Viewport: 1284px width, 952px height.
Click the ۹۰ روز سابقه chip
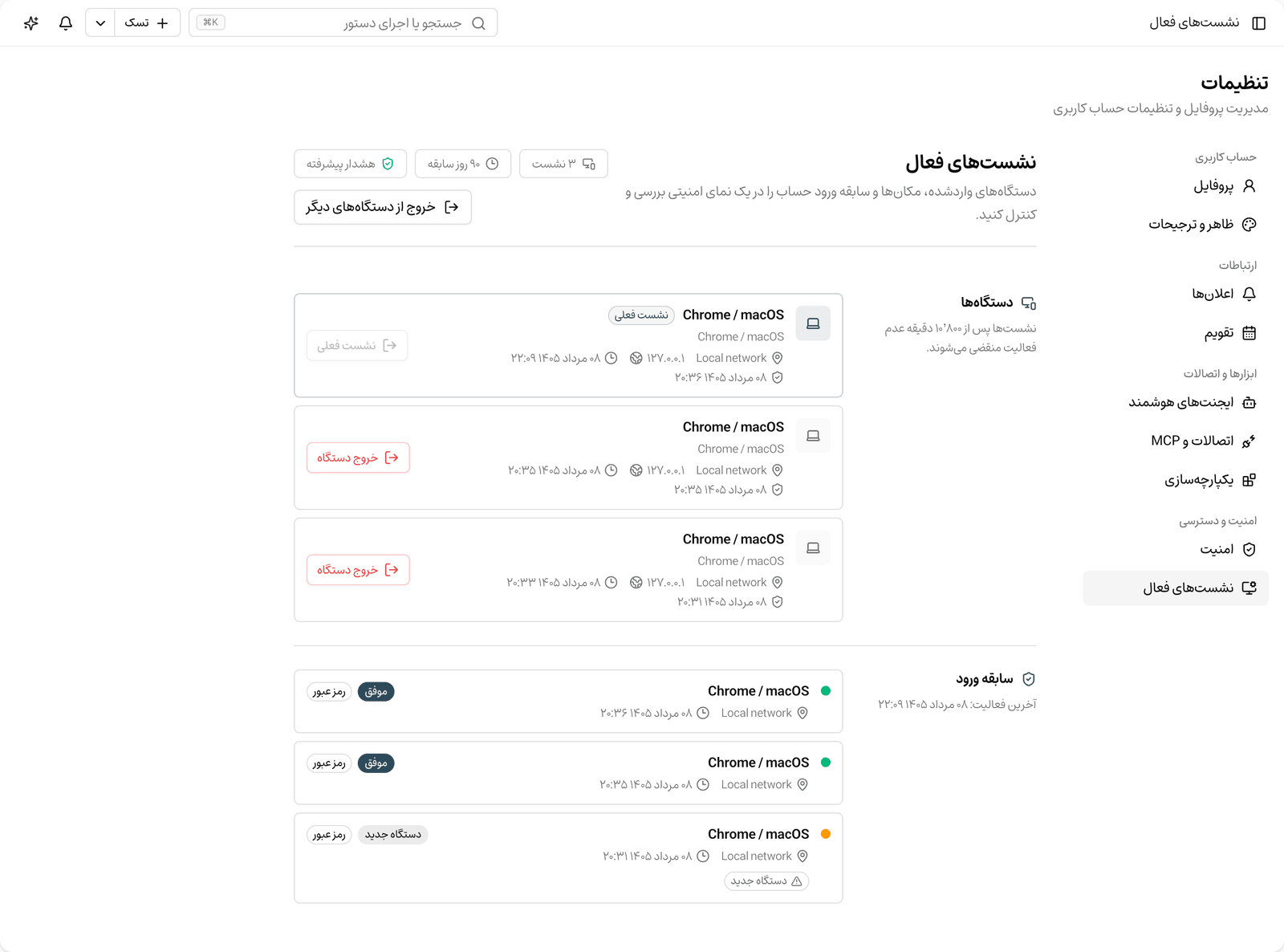[x=463, y=164]
